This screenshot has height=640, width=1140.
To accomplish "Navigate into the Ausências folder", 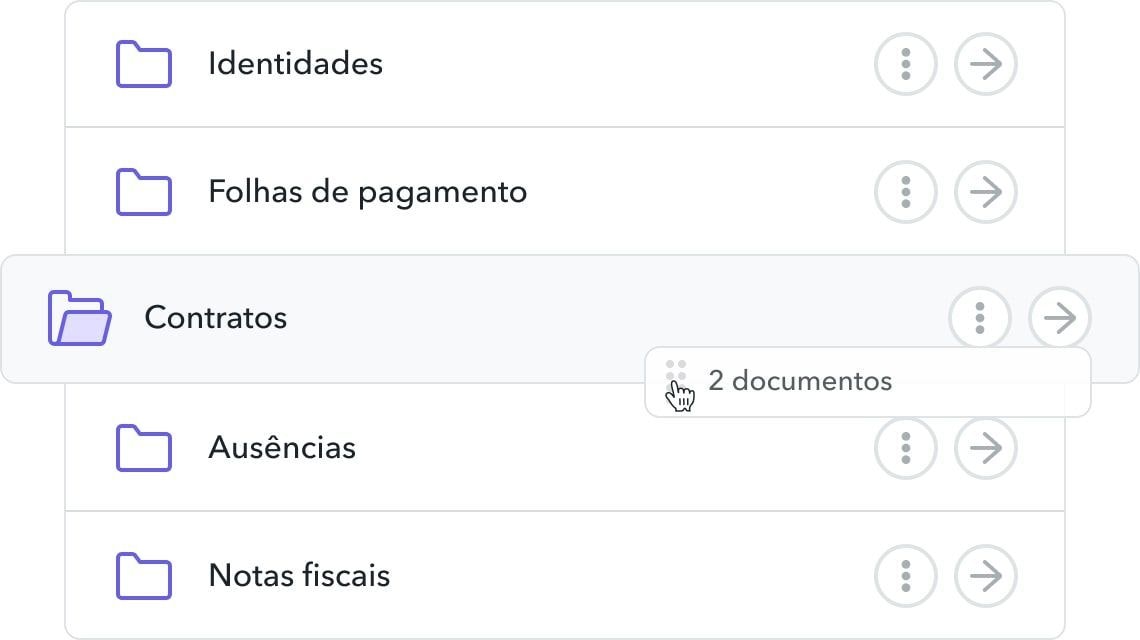I will coord(986,448).
